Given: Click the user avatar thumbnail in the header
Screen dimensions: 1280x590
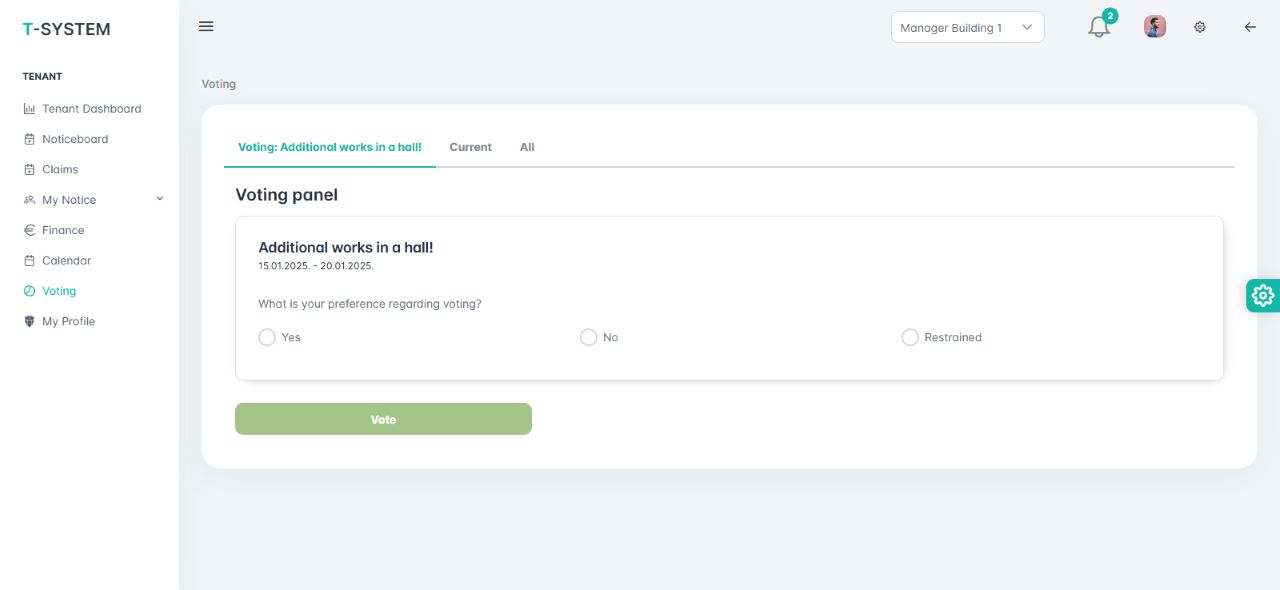Looking at the screenshot, I should [x=1154, y=26].
